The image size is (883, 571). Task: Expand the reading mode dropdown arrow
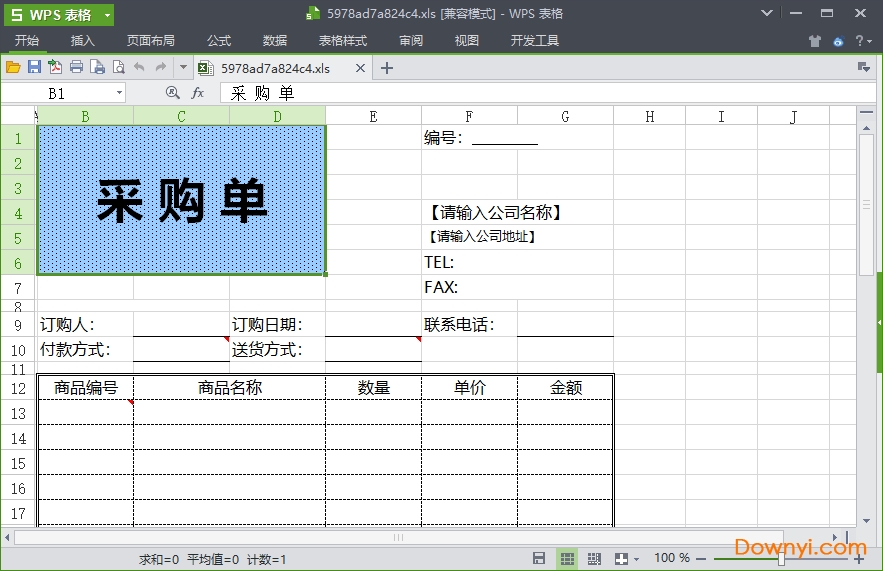click(636, 559)
